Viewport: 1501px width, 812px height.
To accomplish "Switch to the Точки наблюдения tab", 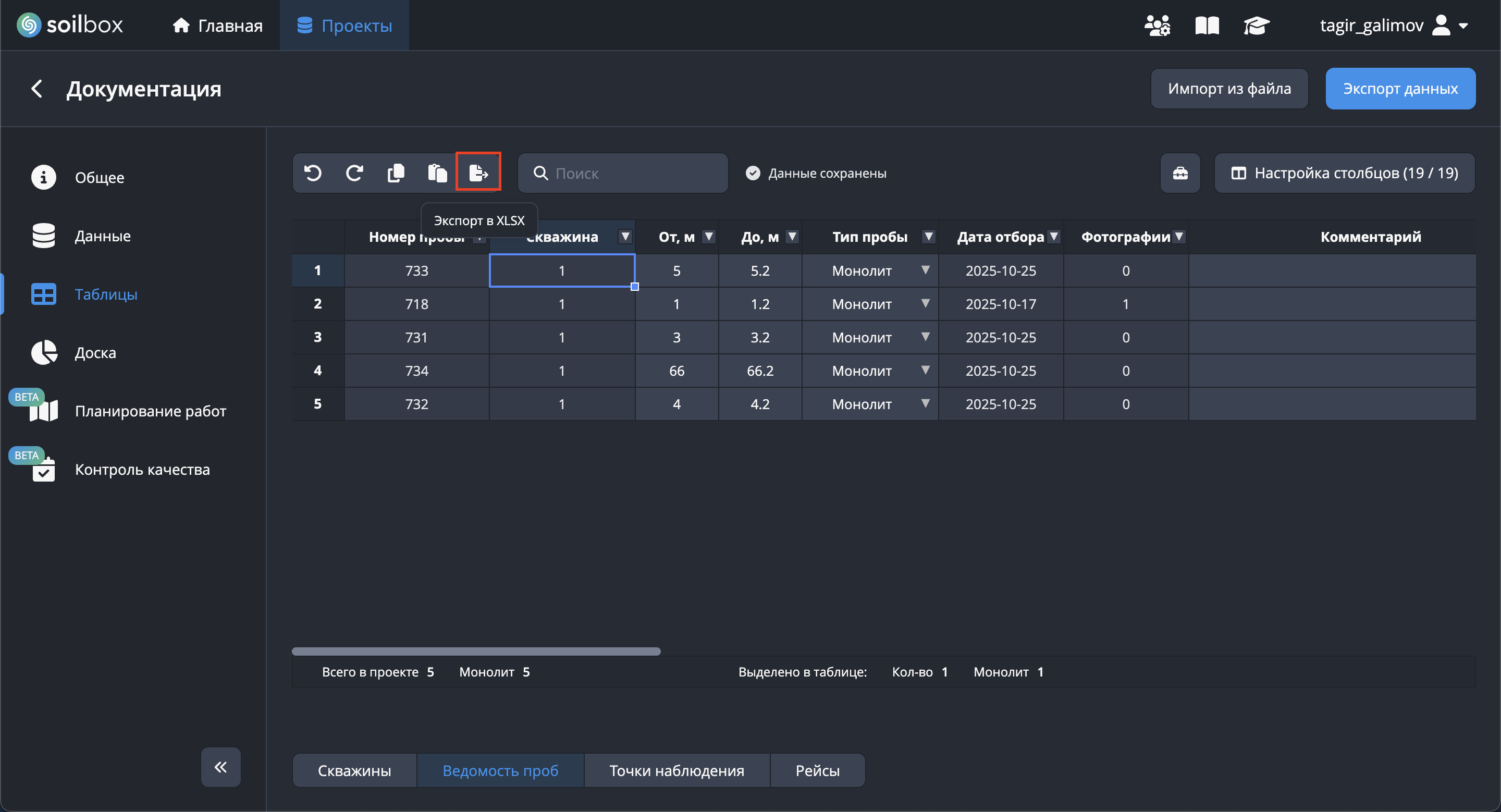I will [676, 771].
